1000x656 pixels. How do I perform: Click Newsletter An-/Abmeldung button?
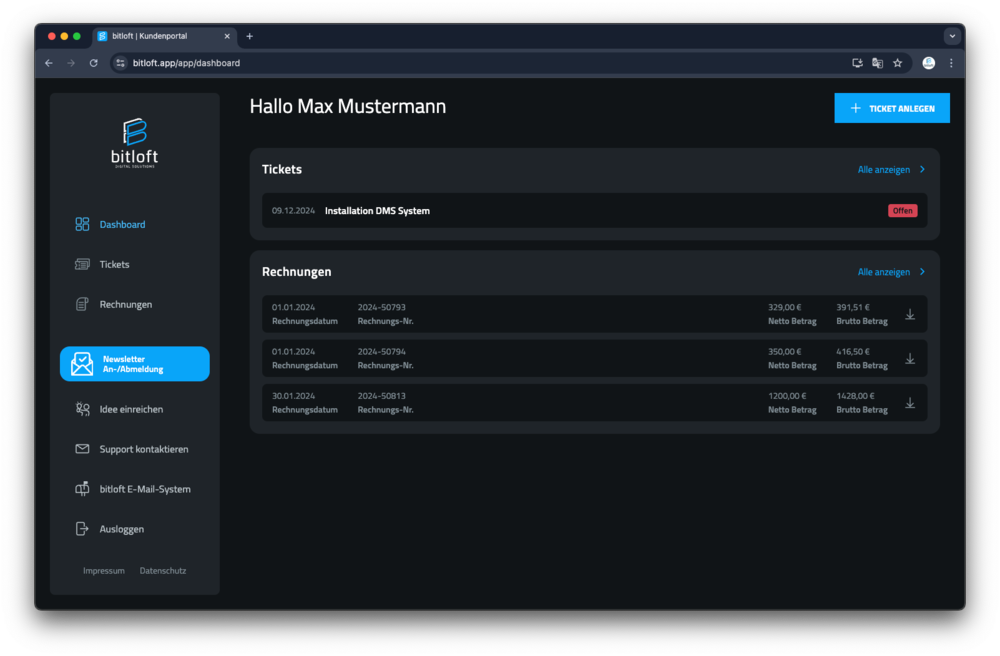coord(135,364)
